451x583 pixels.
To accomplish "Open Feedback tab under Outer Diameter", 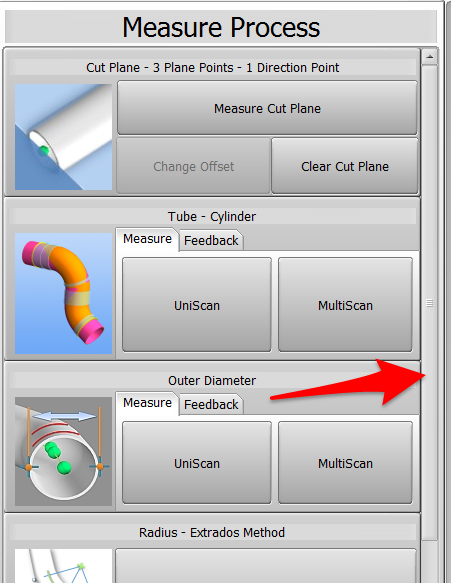I will pyautogui.click(x=211, y=404).
